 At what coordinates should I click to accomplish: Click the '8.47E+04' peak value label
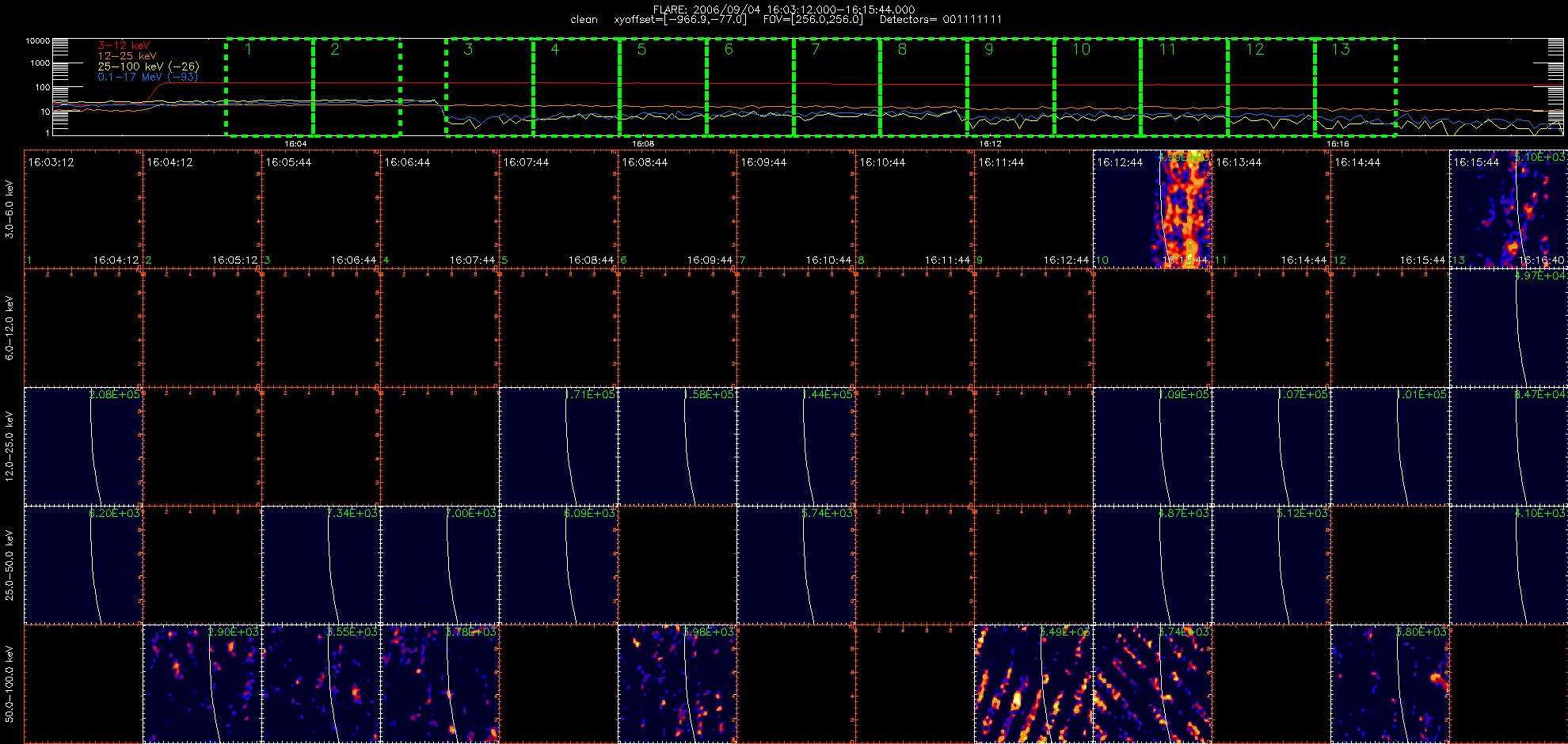tap(1539, 394)
